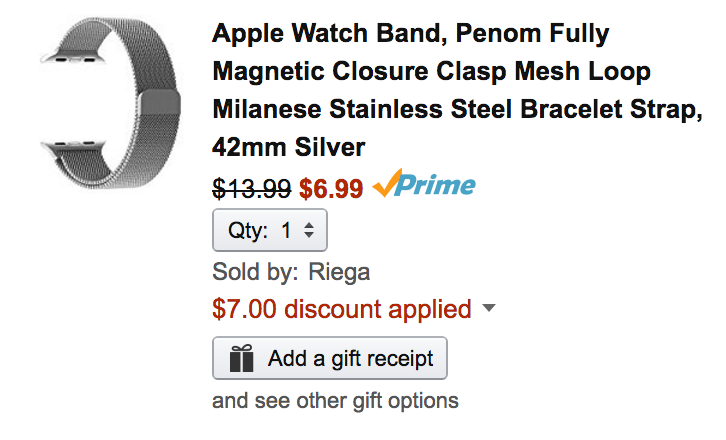The height and width of the screenshot is (440, 726).
Task: Click the Prime logo badge
Action: pos(424,187)
